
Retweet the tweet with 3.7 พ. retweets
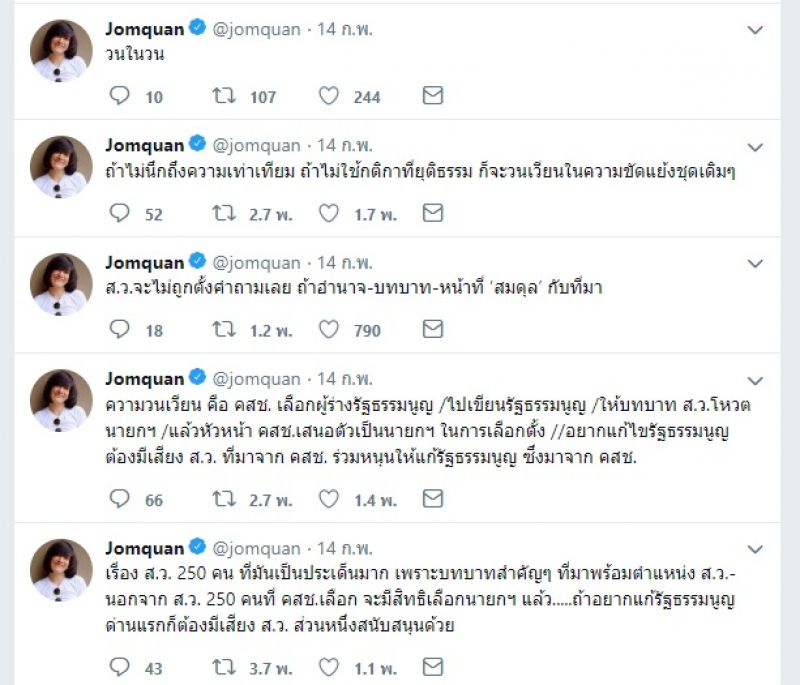point(224,667)
